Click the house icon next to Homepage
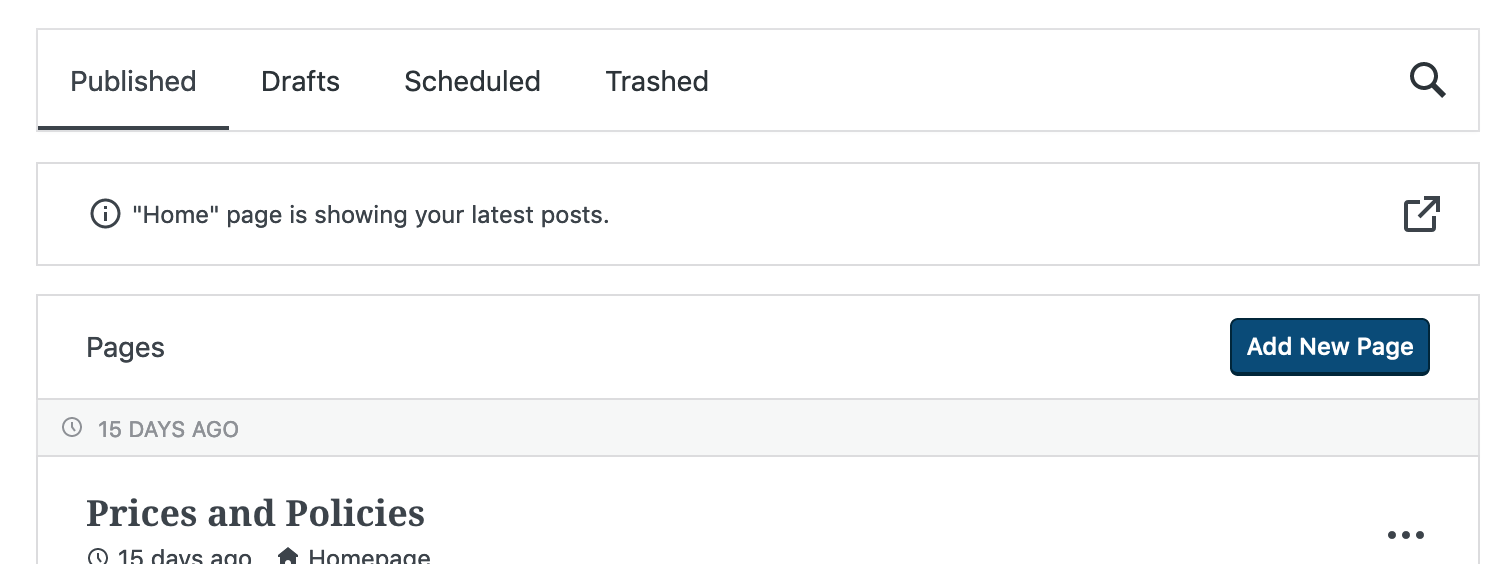This screenshot has width=1512, height=564. 288,556
